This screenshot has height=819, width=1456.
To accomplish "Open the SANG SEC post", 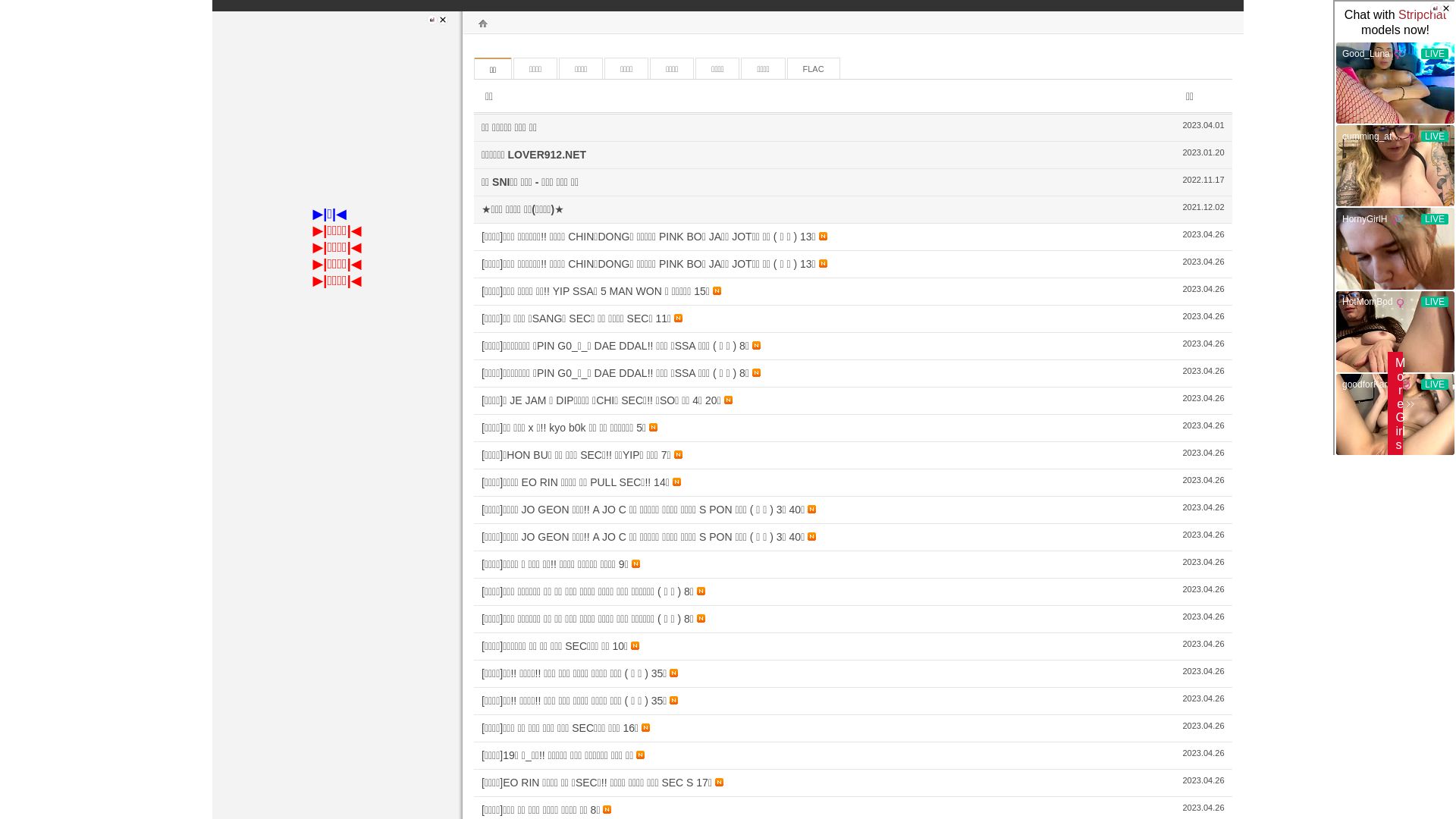I will pos(576,318).
